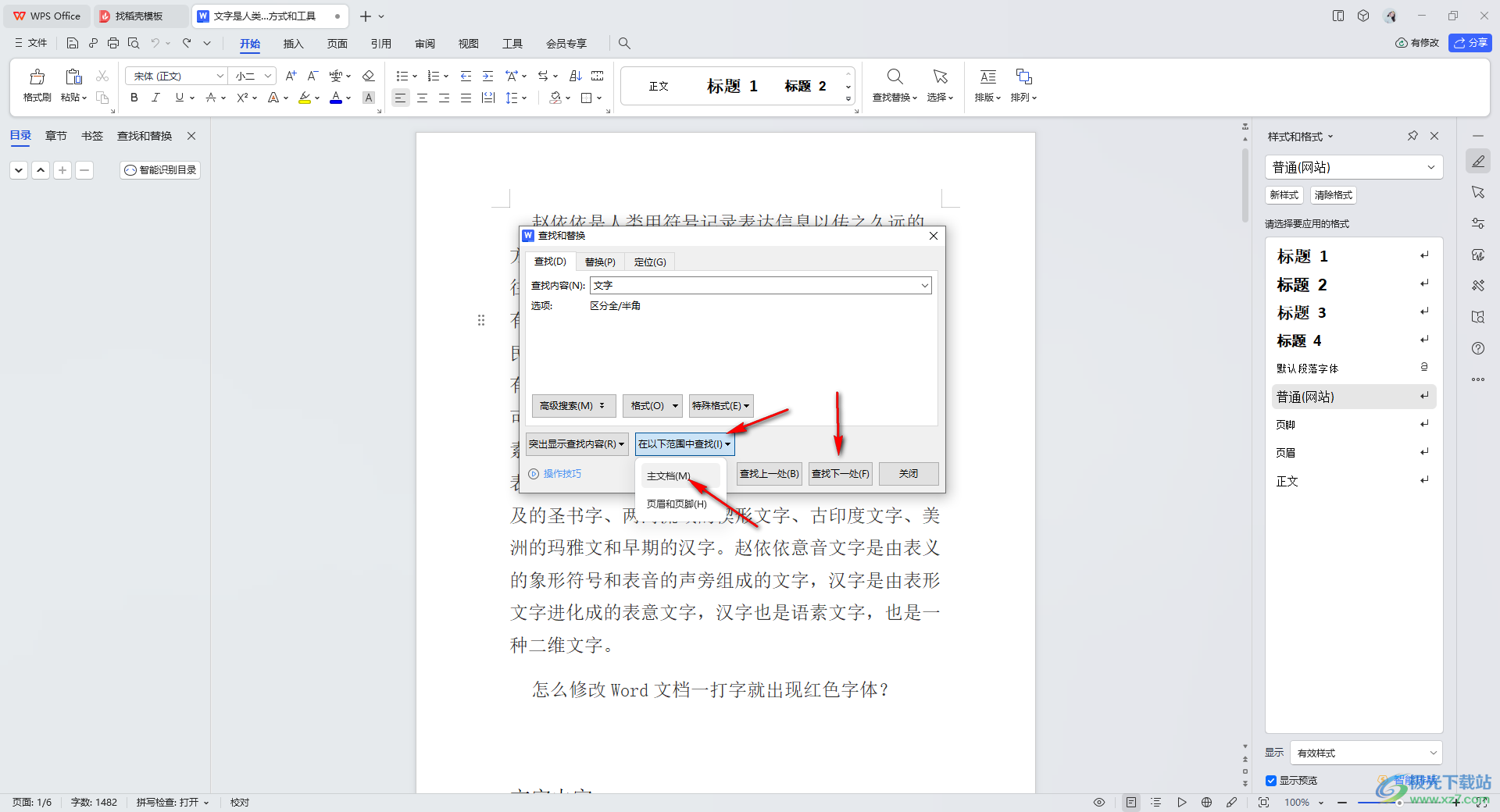
Task: Switch to the Review (审阅) ribbon tab
Action: point(425,43)
